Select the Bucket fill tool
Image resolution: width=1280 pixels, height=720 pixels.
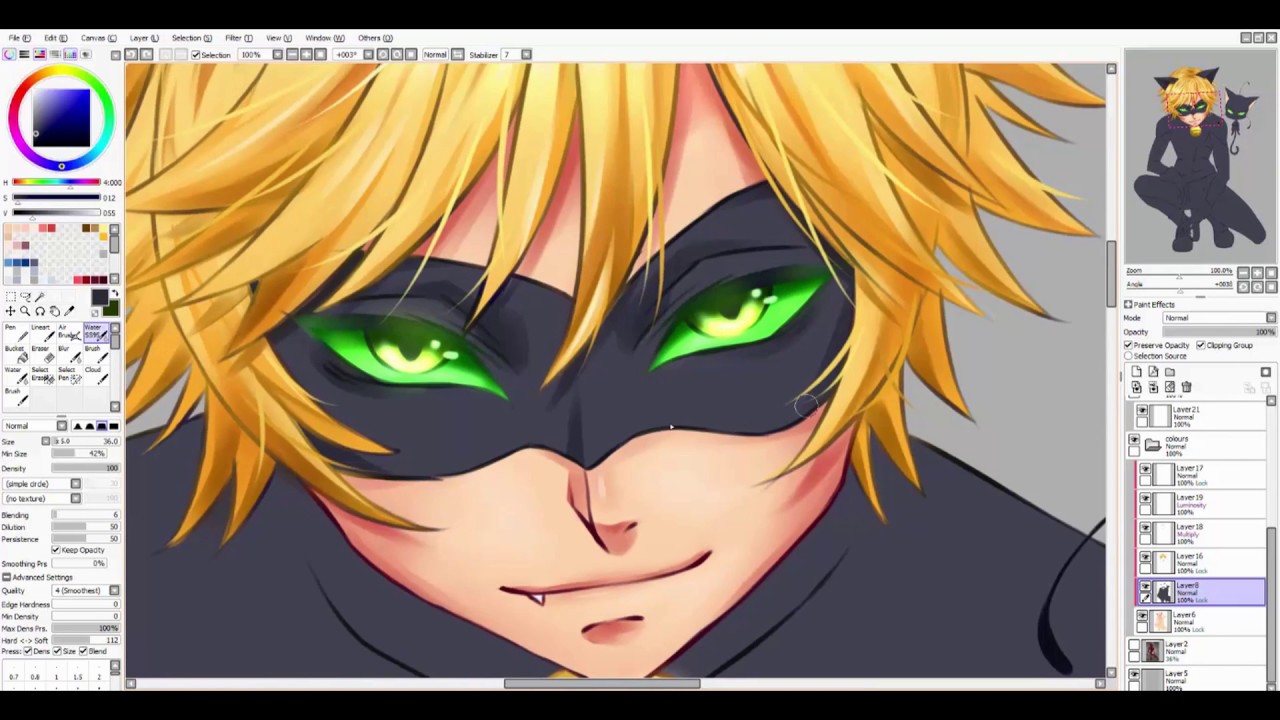tap(16, 354)
